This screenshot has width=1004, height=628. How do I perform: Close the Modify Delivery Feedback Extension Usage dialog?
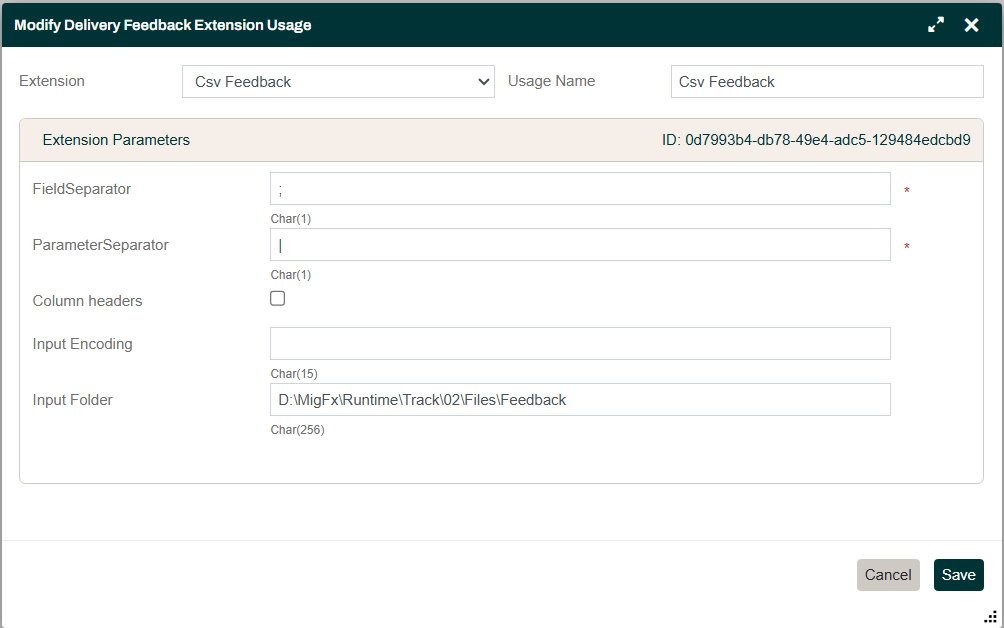click(971, 24)
